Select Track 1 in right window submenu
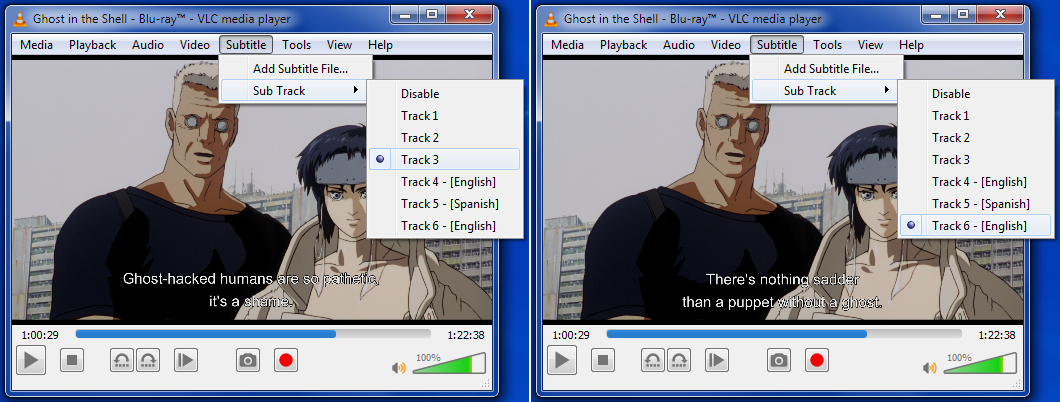 (975, 116)
